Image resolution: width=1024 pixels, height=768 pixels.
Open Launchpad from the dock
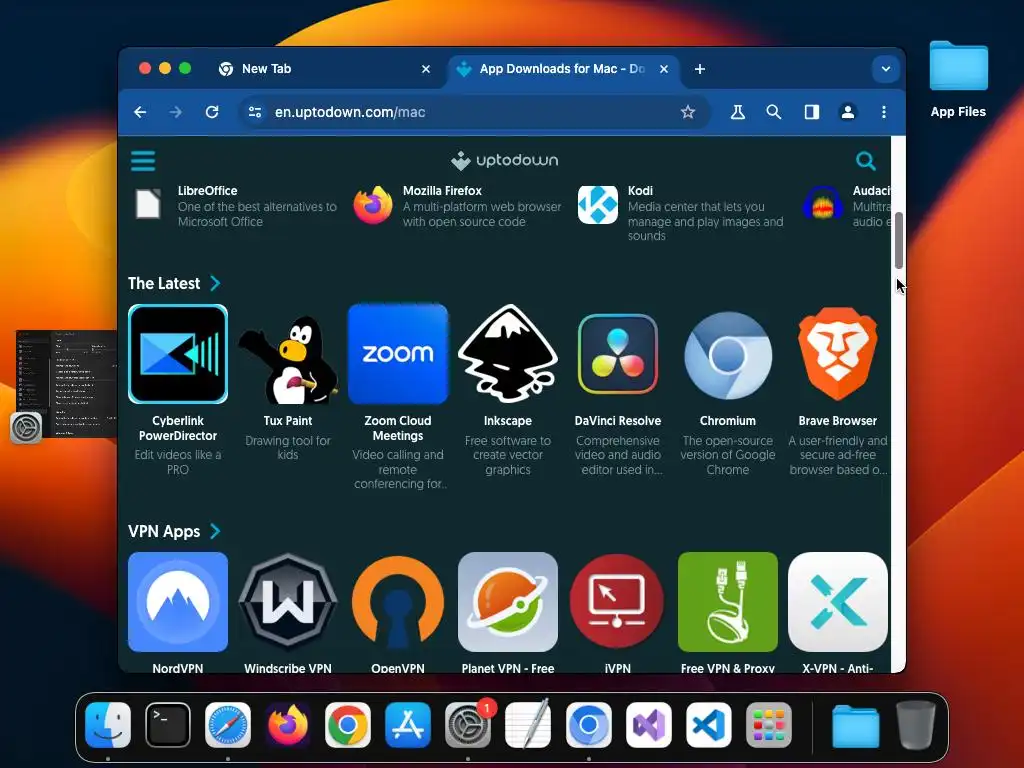pyautogui.click(x=769, y=725)
